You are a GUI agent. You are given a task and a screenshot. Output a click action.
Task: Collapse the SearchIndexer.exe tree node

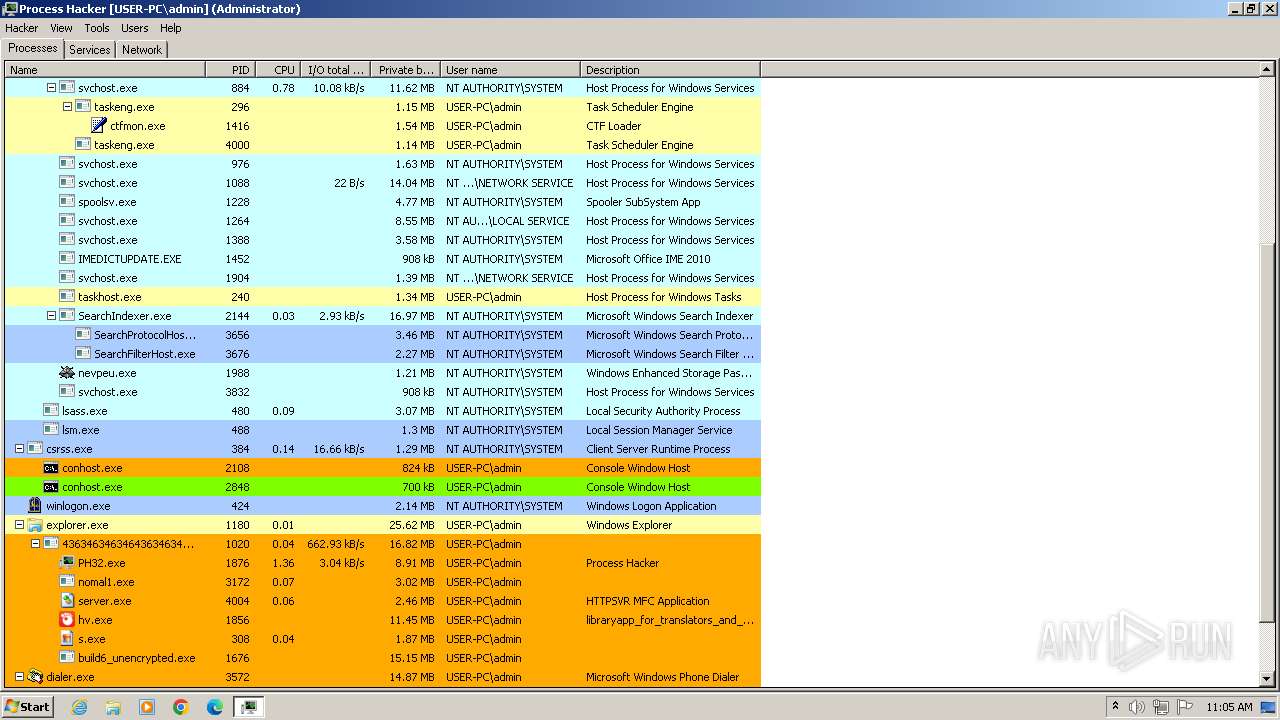click(51, 316)
